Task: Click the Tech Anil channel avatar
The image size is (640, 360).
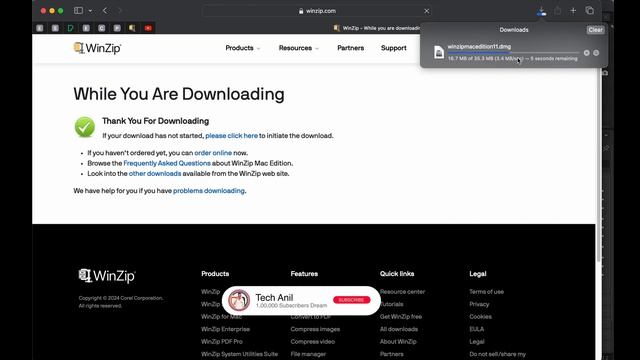Action: tap(239, 300)
